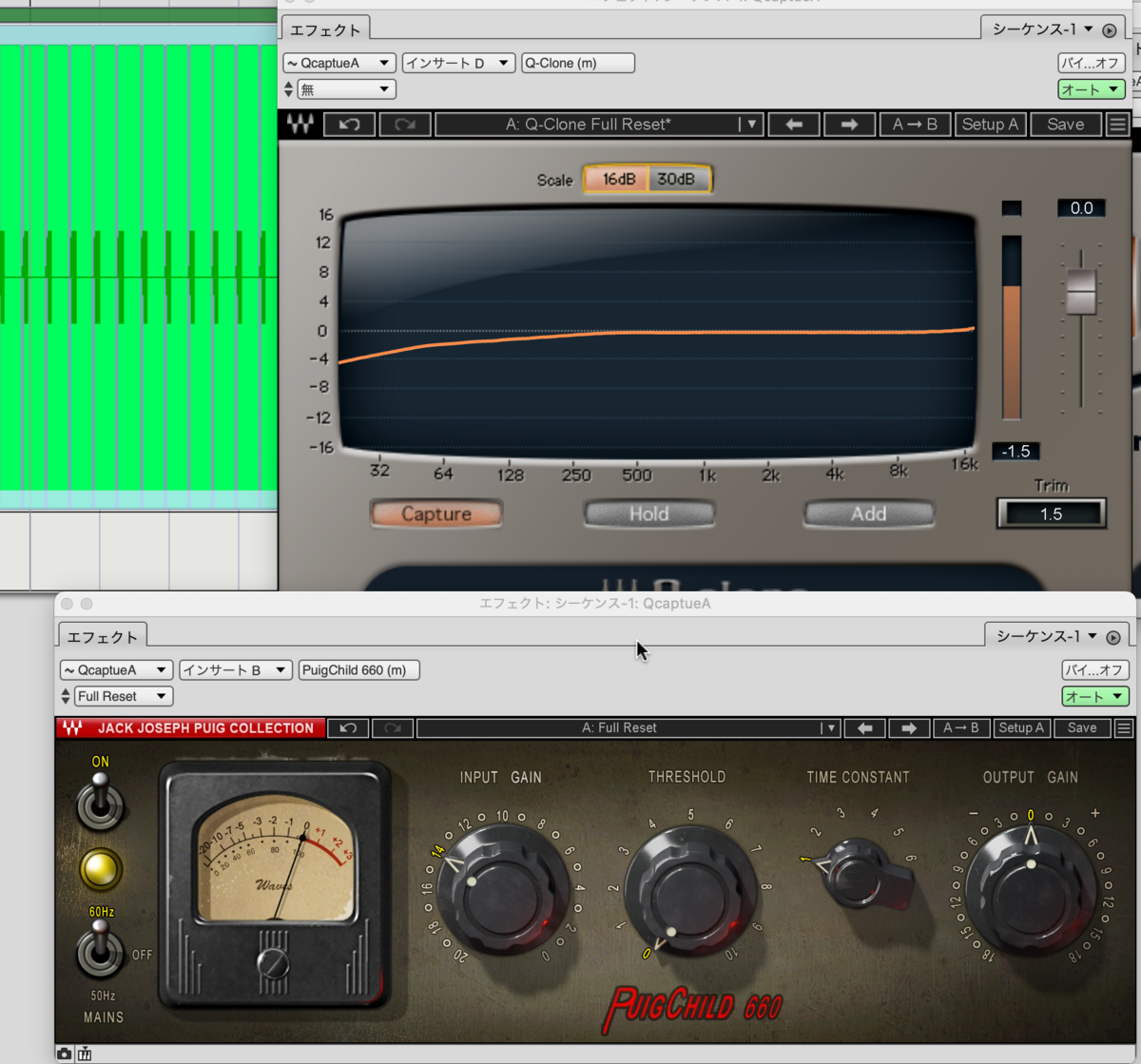Click Q-Clone (m) plugin name button
The height and width of the screenshot is (1064, 1141).
pyautogui.click(x=578, y=63)
